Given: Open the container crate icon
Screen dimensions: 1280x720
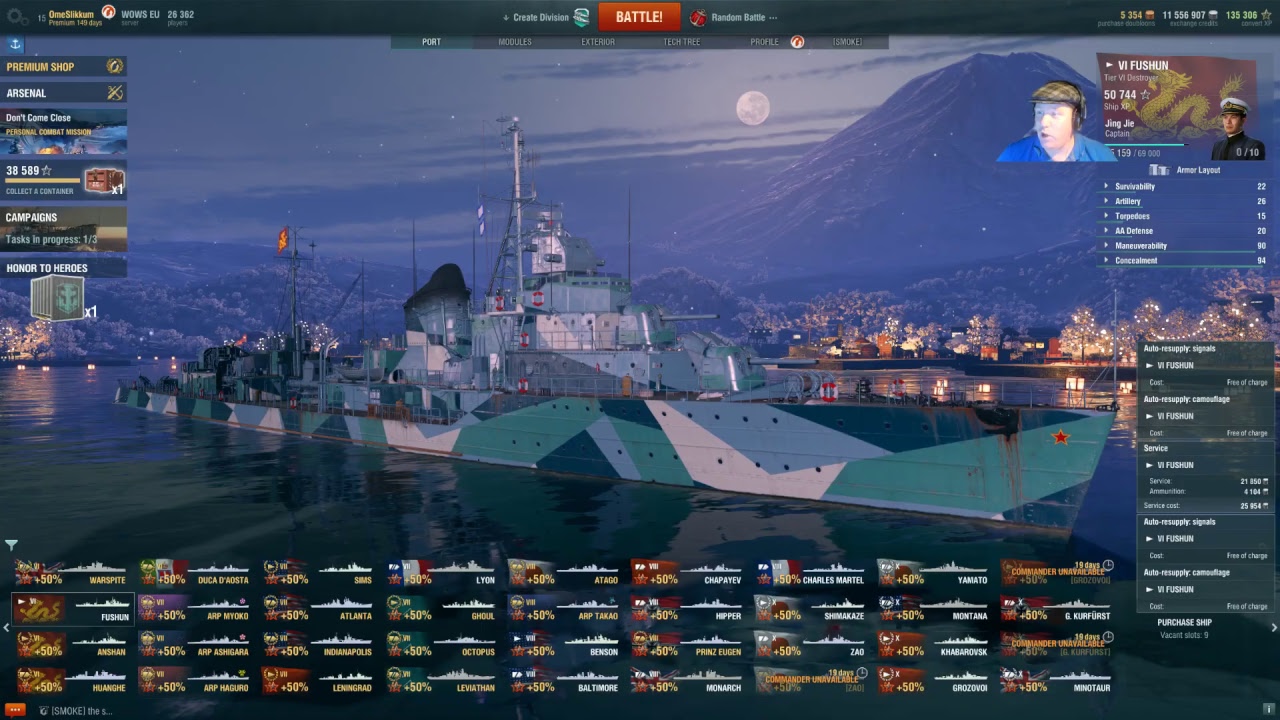Looking at the screenshot, I should [x=102, y=180].
